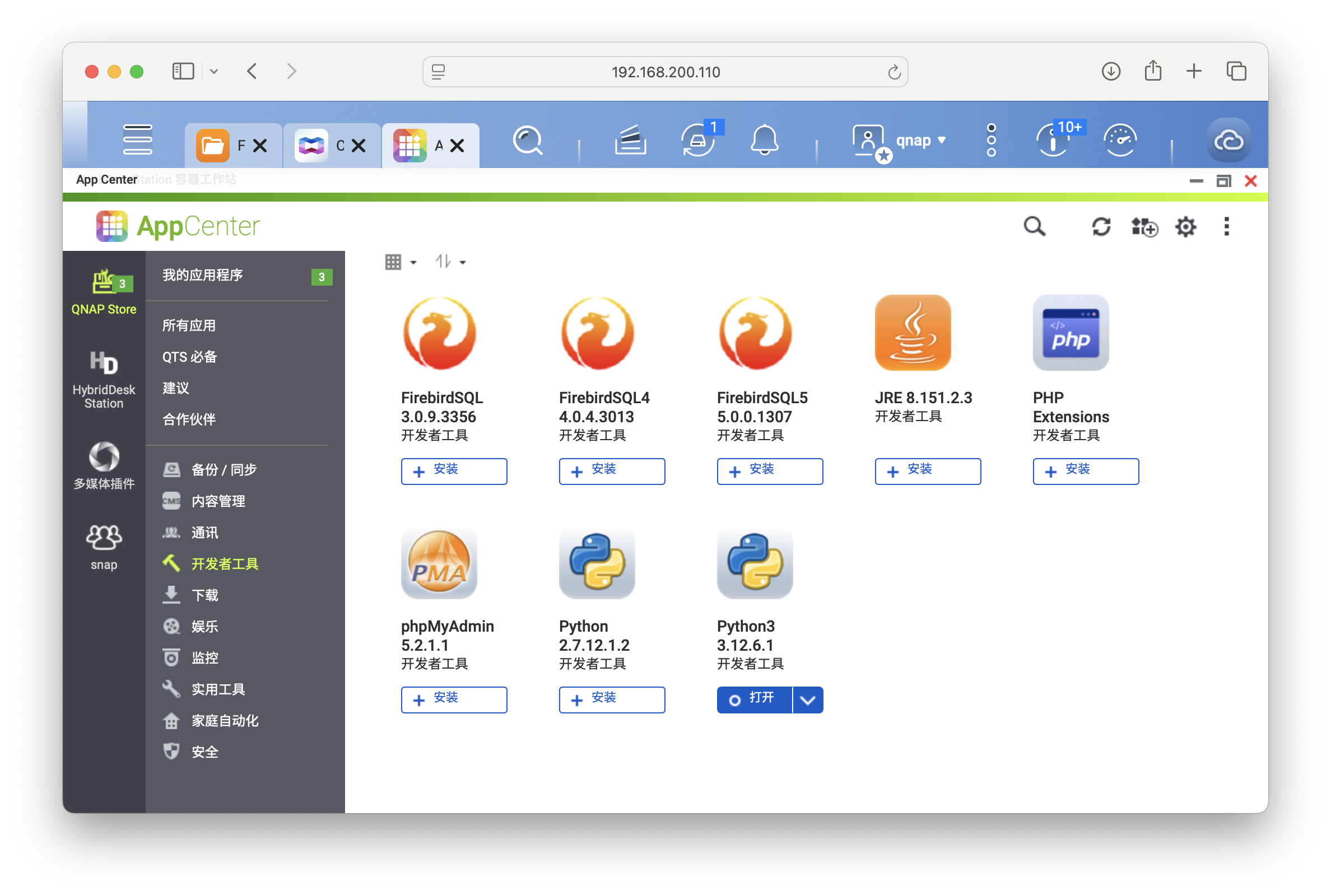Screen dimensions: 1331x896
Task: Install FirebirdSQL4 4.0.4.3013
Action: [x=612, y=471]
